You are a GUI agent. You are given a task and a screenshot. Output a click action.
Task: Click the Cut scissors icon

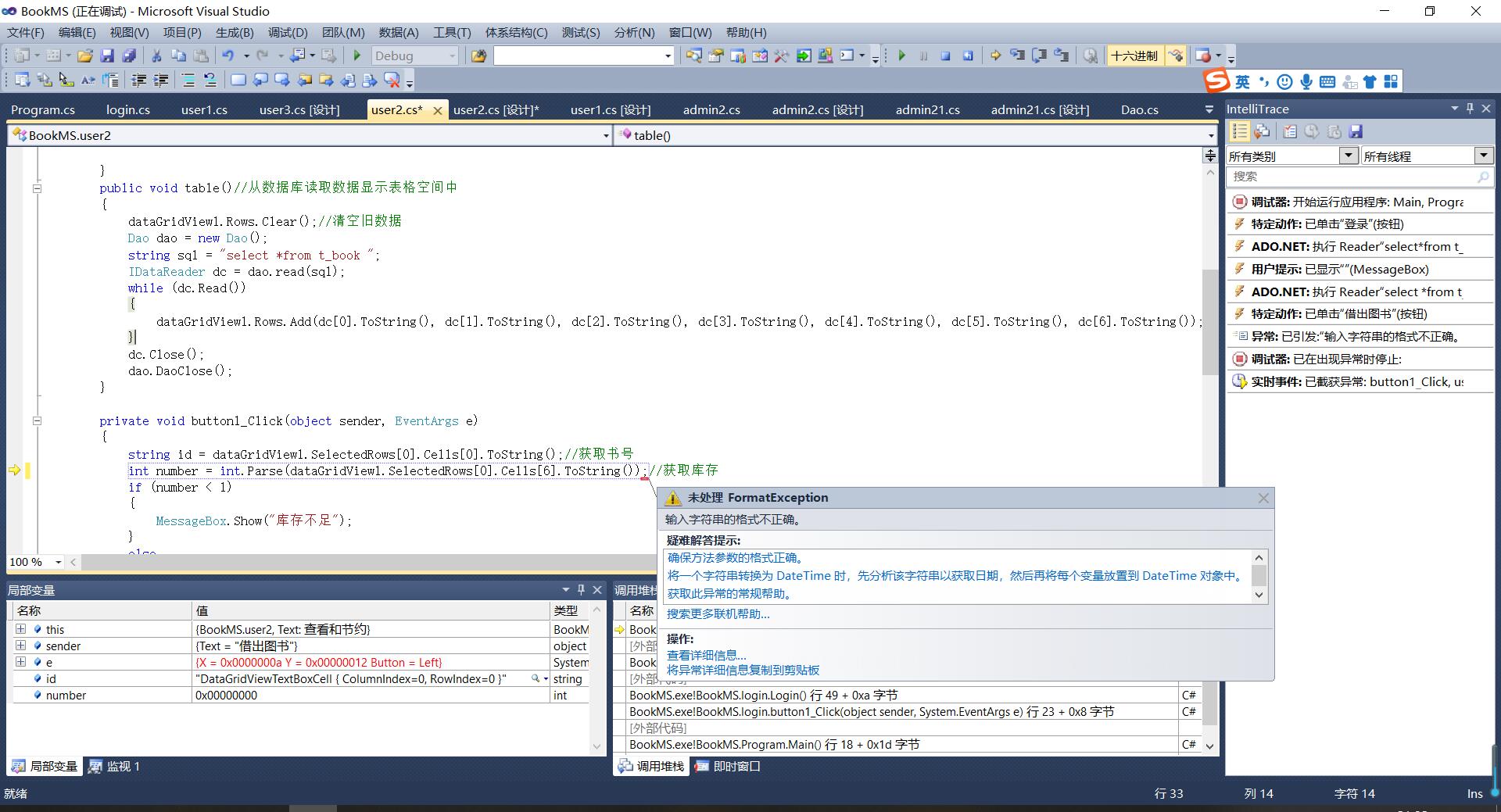pyautogui.click(x=156, y=55)
